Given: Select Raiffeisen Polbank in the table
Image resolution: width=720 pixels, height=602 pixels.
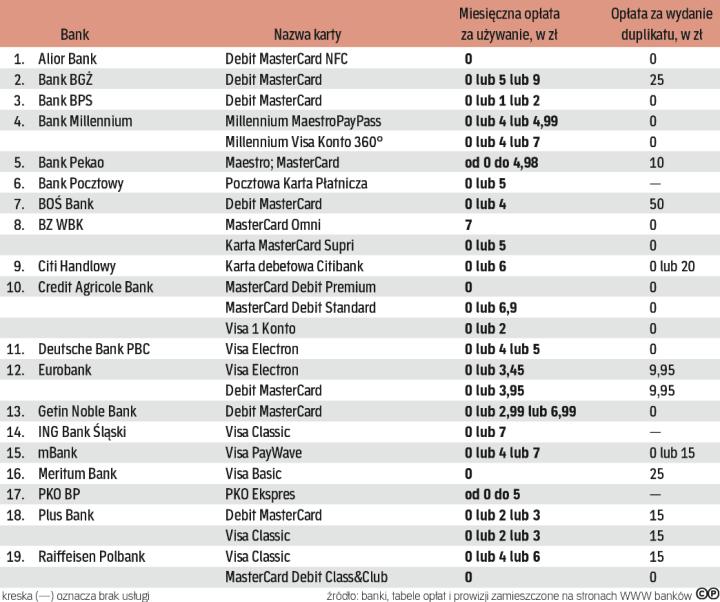Looking at the screenshot, I should pyautogui.click(x=92, y=556).
